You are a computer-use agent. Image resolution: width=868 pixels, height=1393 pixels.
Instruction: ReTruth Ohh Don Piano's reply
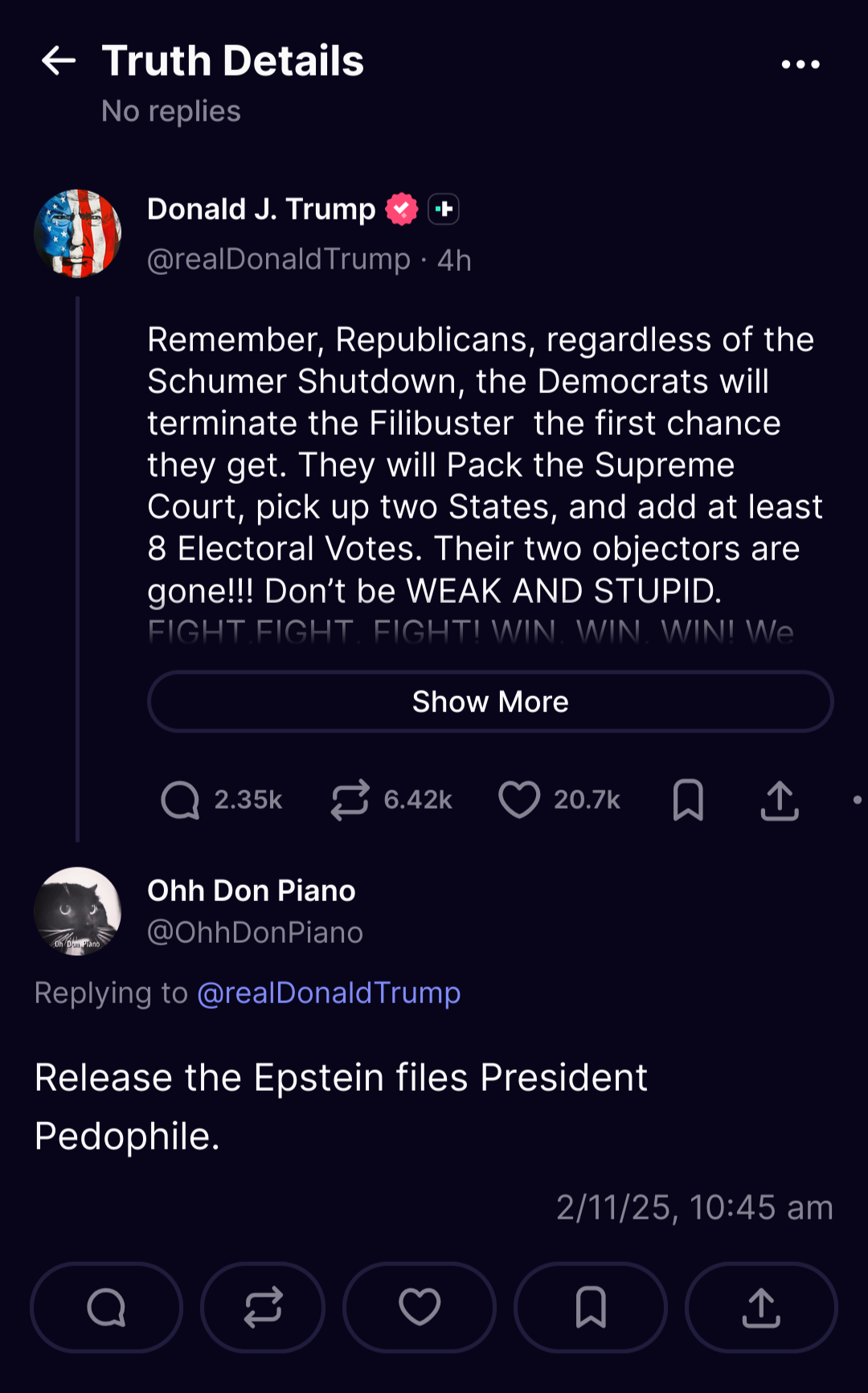point(263,1307)
